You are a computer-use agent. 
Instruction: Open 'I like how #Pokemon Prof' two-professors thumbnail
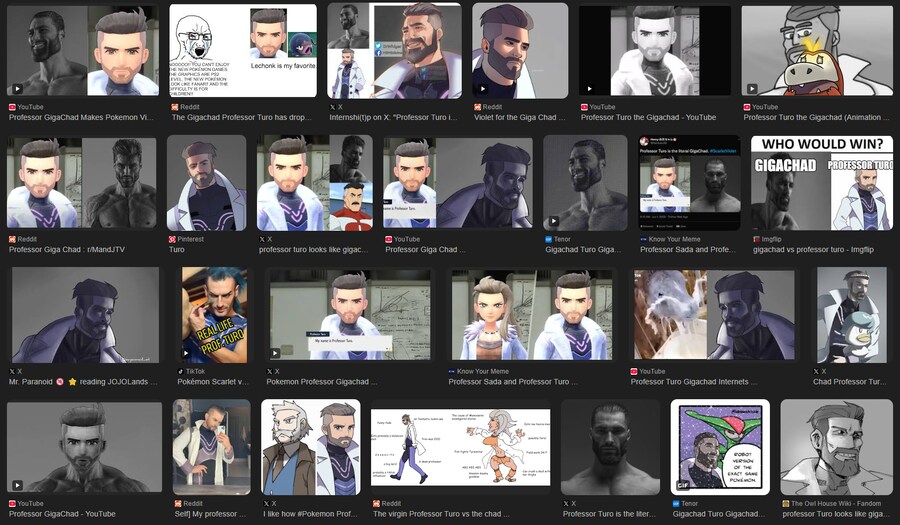pyautogui.click(x=311, y=447)
